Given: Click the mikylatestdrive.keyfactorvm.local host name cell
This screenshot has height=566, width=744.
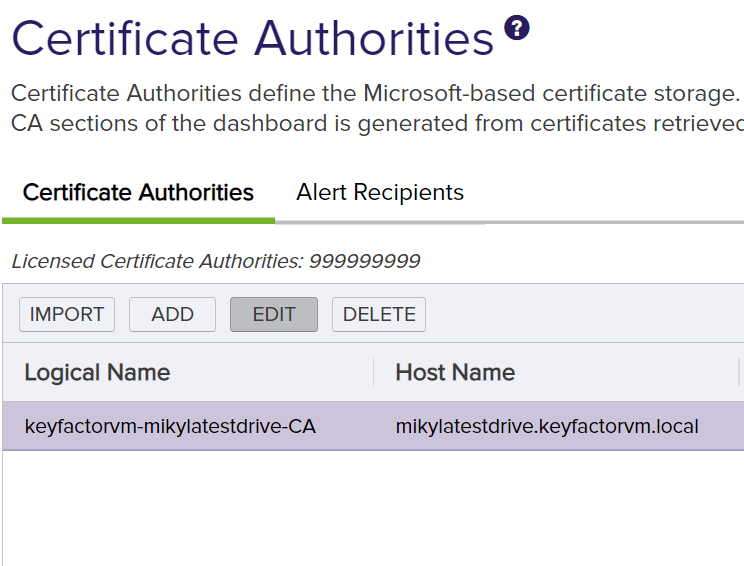Looking at the screenshot, I should (546, 427).
